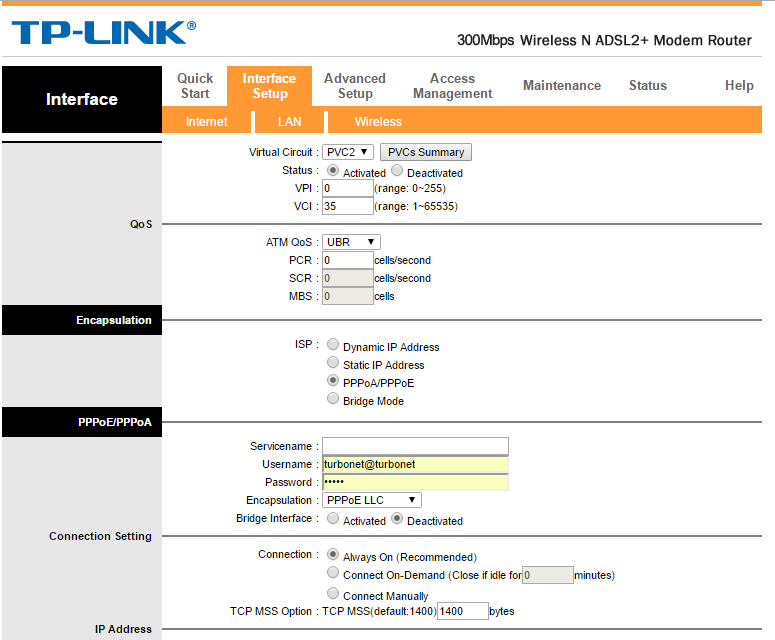Click the VCI input field
Viewport: 775px width, 640px height.
click(x=347, y=206)
